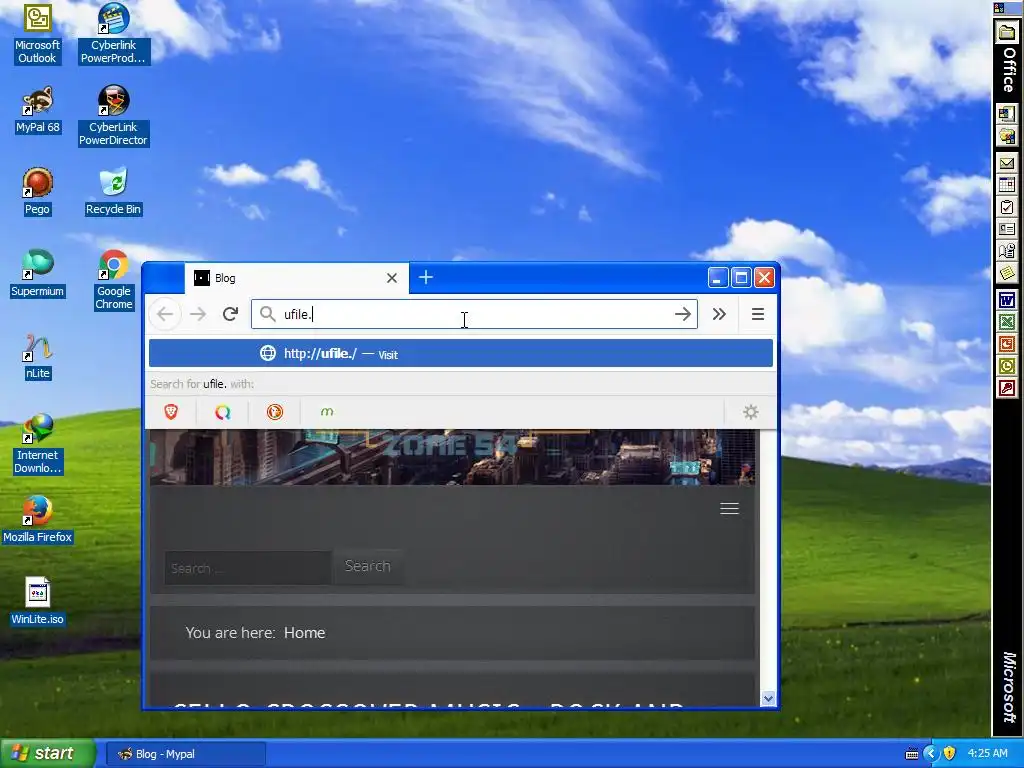The width and height of the screenshot is (1024, 768).
Task: Open Microsoft Outlook desktop shortcut
Action: tap(37, 34)
